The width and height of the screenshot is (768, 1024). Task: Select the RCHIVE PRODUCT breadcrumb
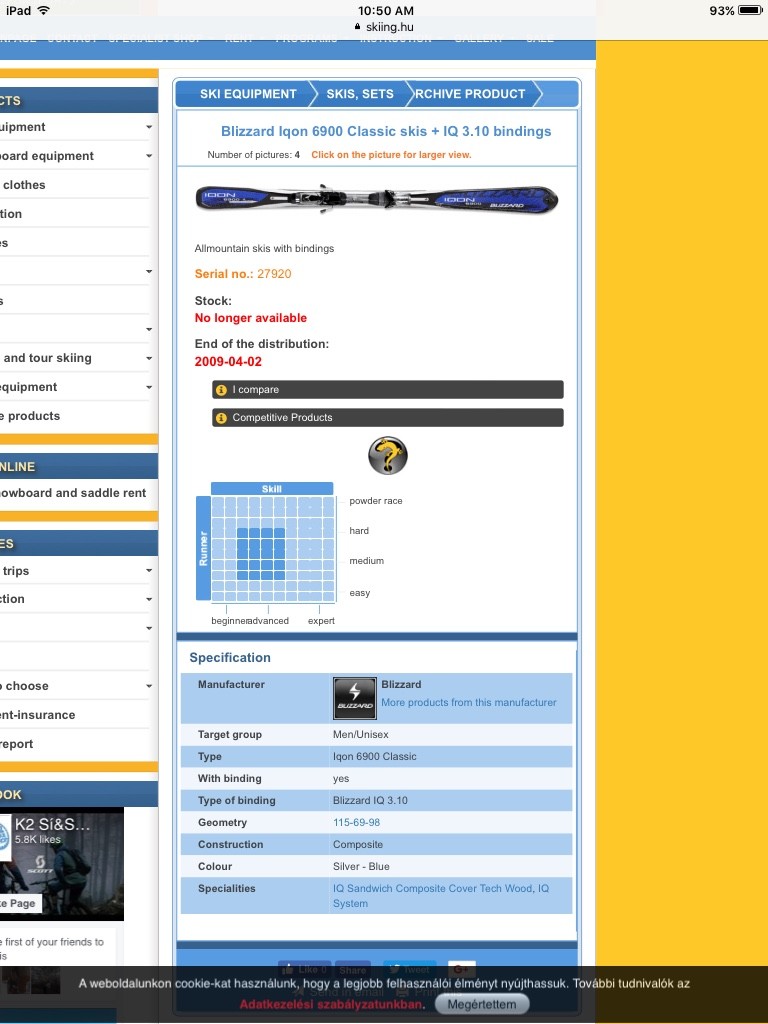(470, 94)
